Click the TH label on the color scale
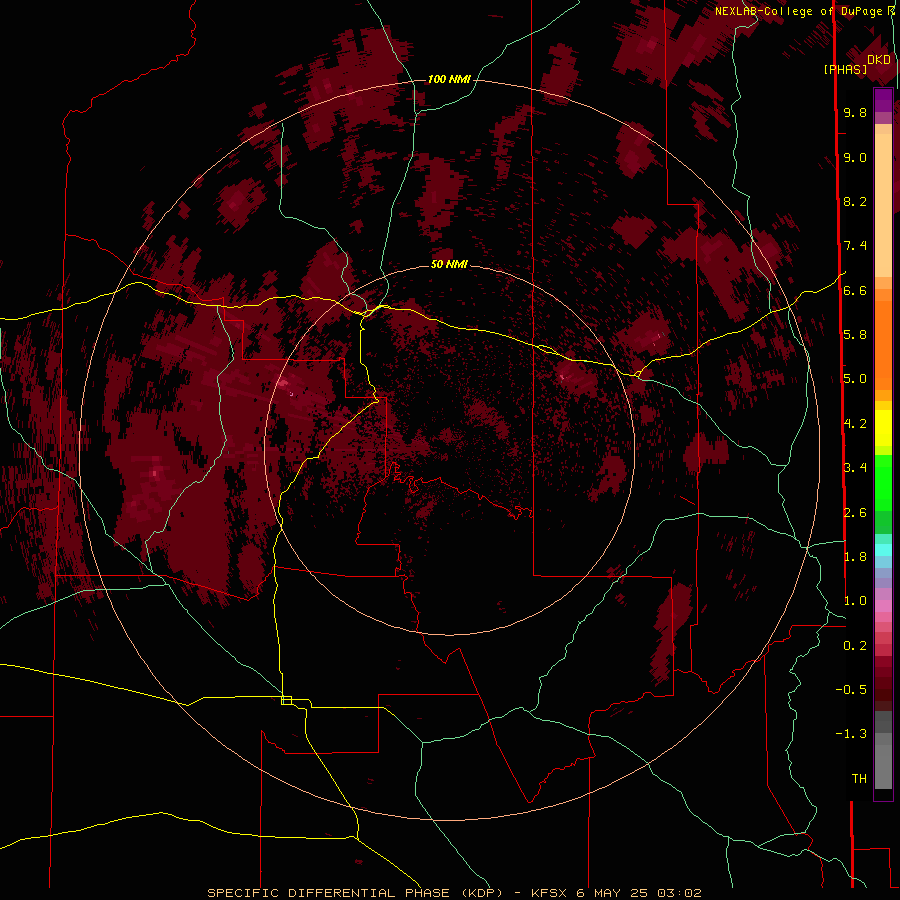This screenshot has width=900, height=900. tap(859, 778)
